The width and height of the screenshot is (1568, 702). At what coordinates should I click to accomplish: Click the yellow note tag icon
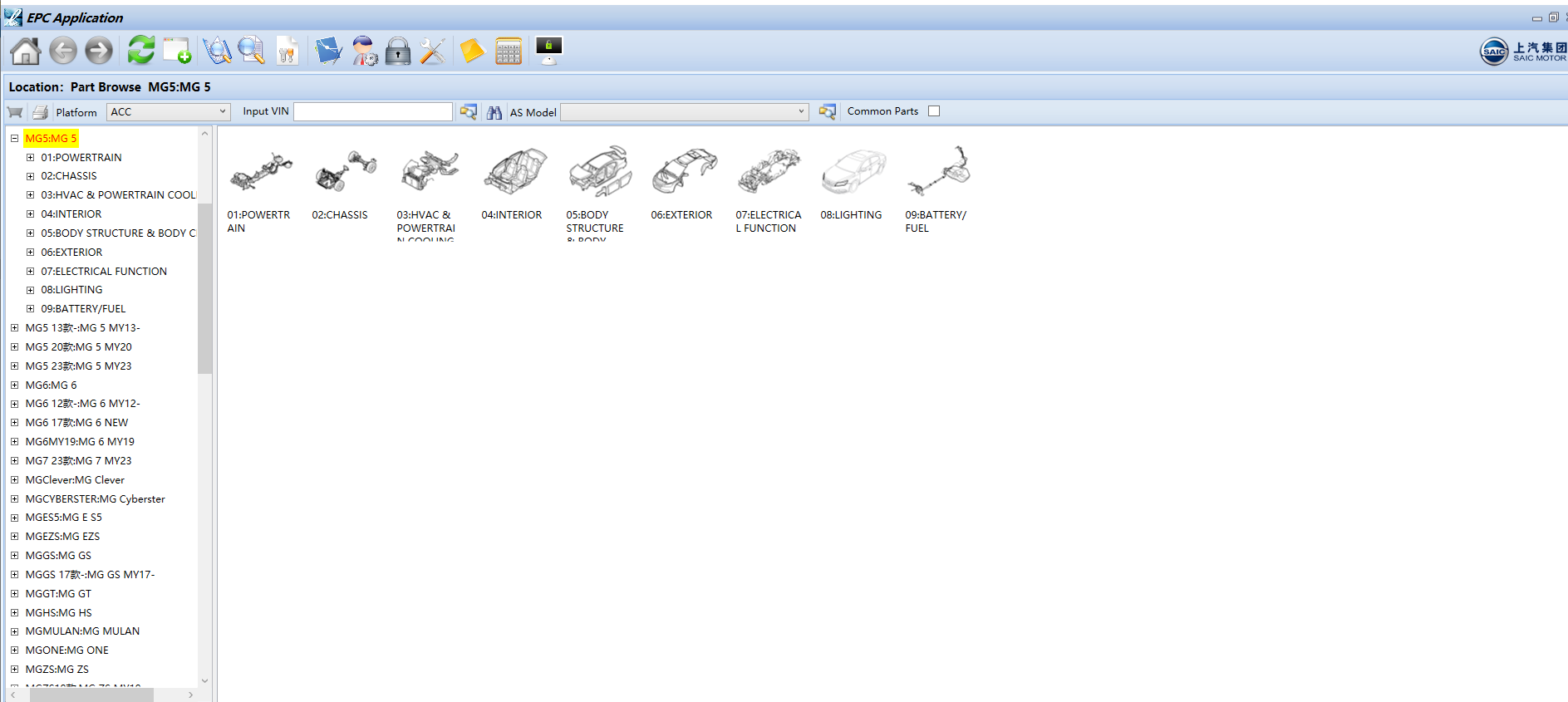coord(472,51)
